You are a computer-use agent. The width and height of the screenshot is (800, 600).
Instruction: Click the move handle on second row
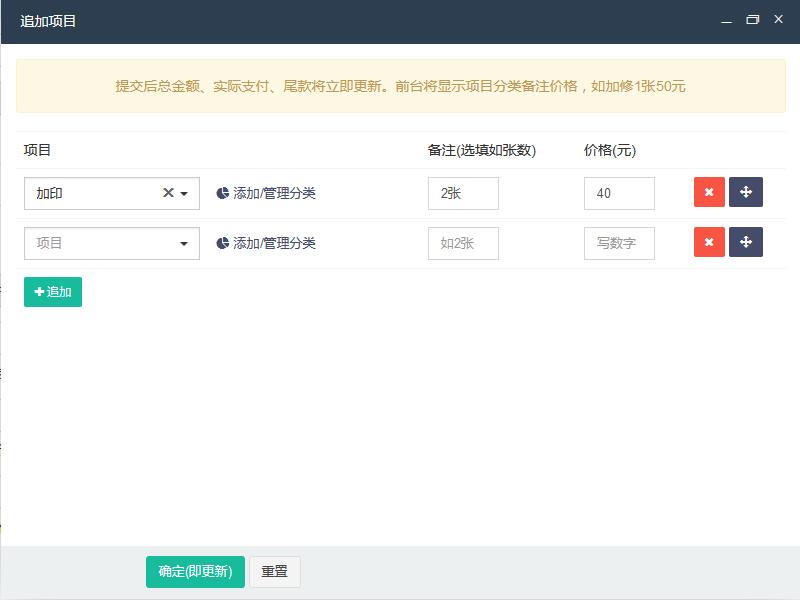point(745,243)
